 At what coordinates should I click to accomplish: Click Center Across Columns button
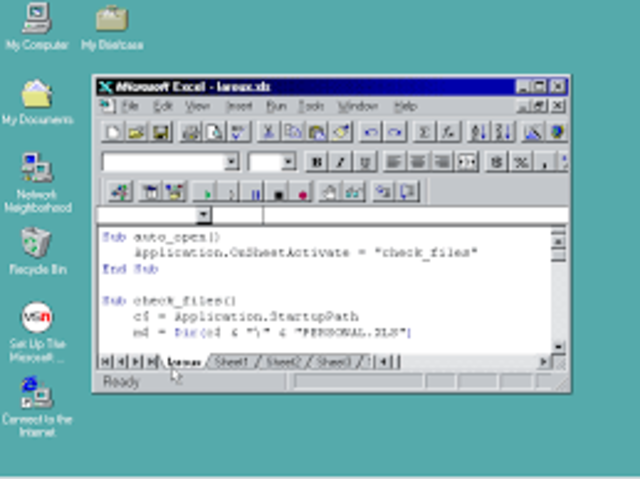pyautogui.click(x=467, y=162)
